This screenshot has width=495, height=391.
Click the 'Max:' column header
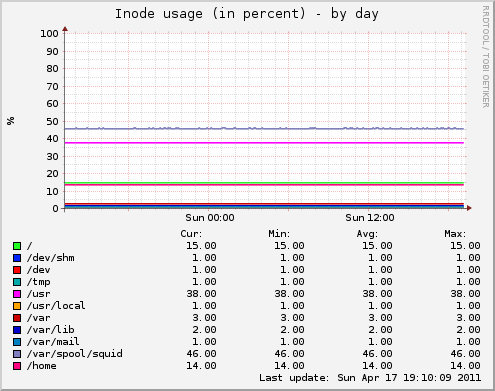coord(455,234)
